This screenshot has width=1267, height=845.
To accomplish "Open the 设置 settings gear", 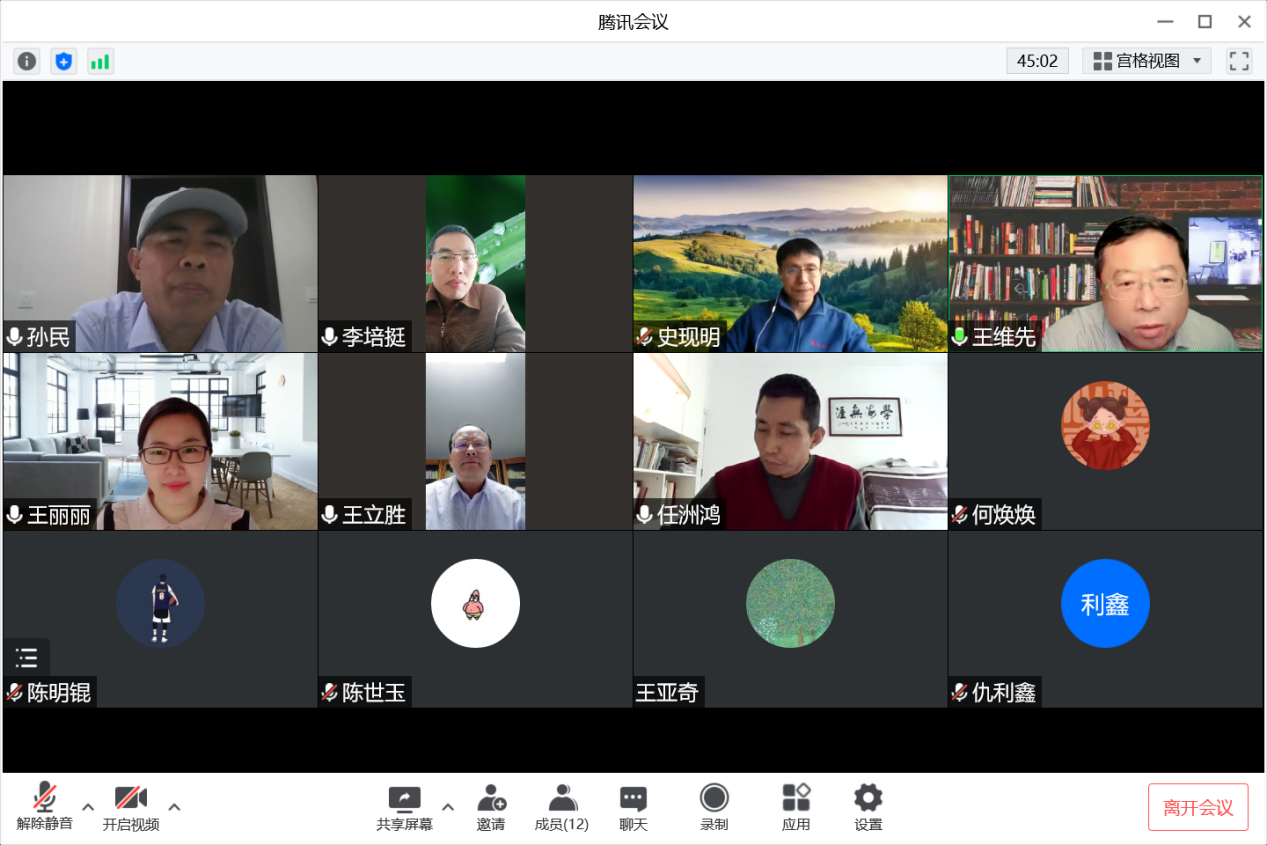I will pyautogui.click(x=868, y=807).
